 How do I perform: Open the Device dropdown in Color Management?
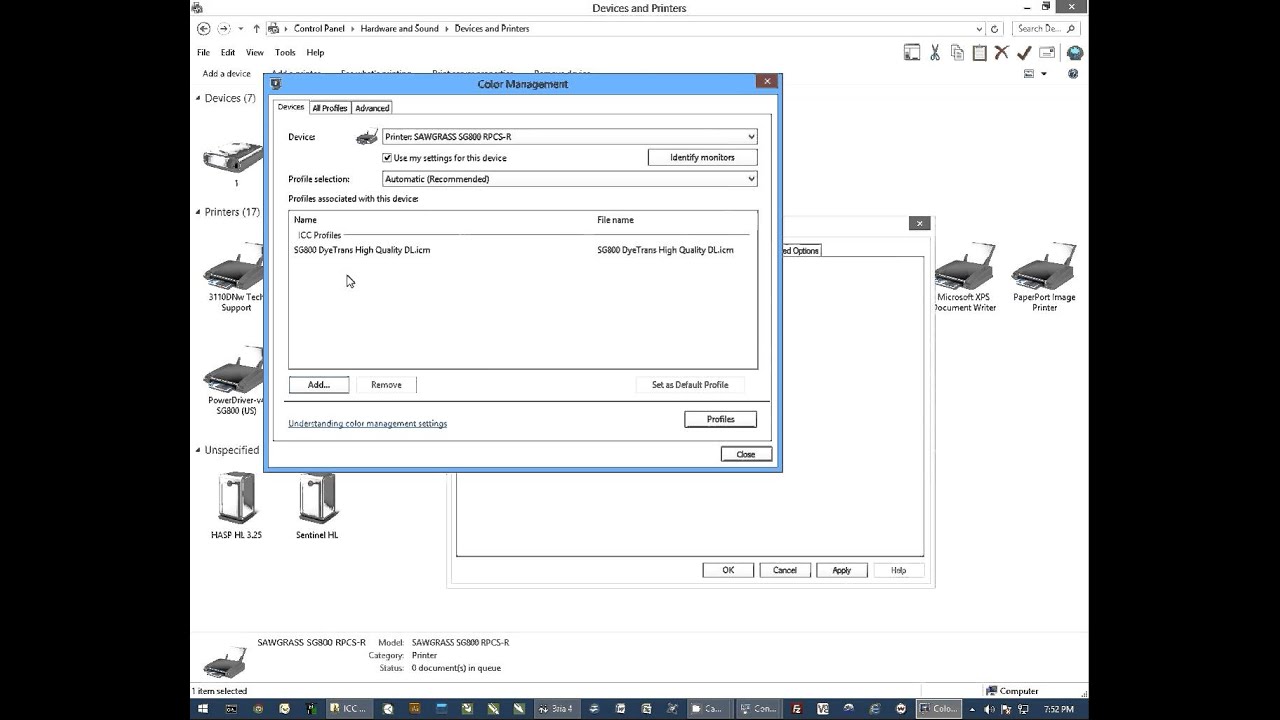click(569, 137)
